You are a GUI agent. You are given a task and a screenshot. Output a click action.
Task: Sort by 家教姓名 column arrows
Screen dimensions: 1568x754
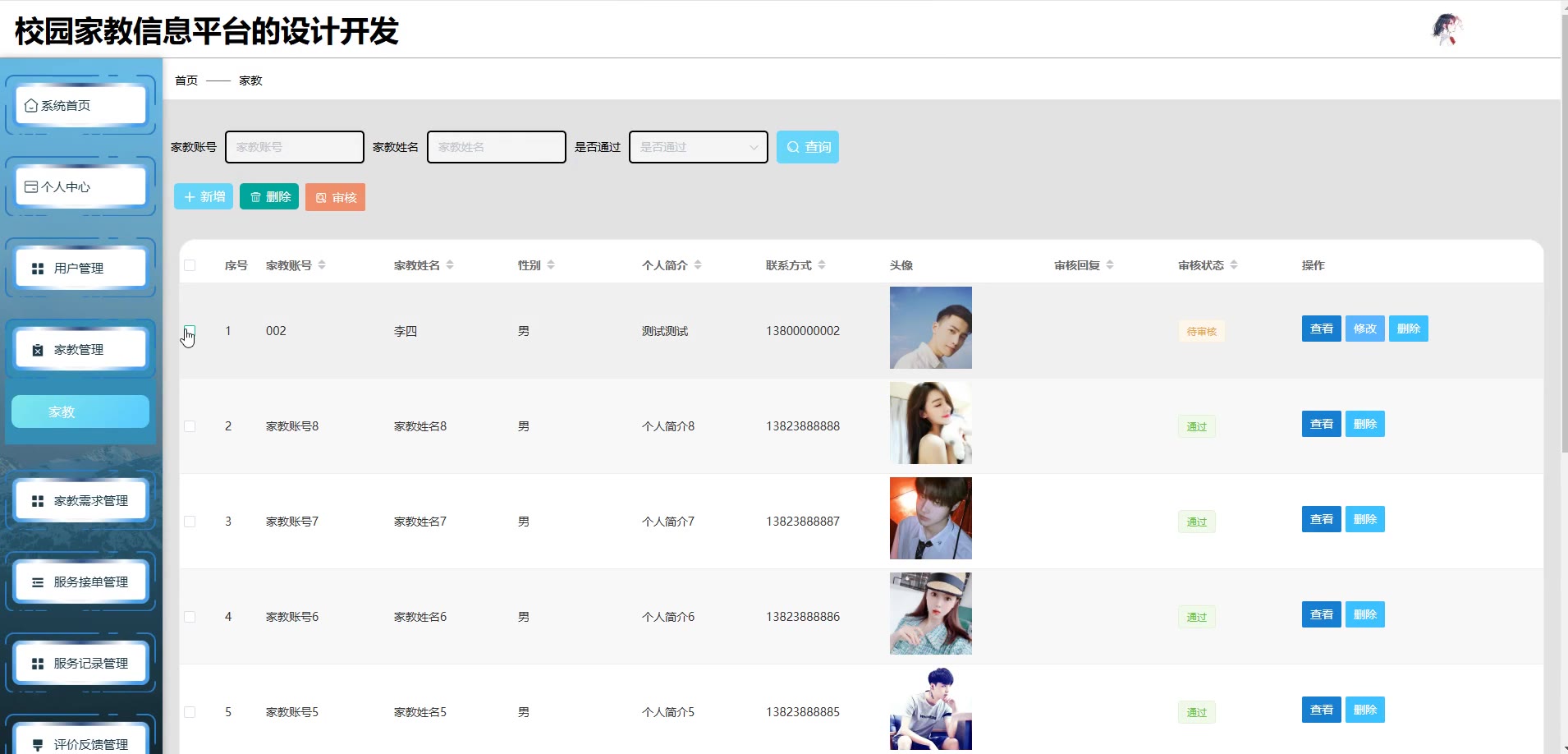click(x=450, y=265)
